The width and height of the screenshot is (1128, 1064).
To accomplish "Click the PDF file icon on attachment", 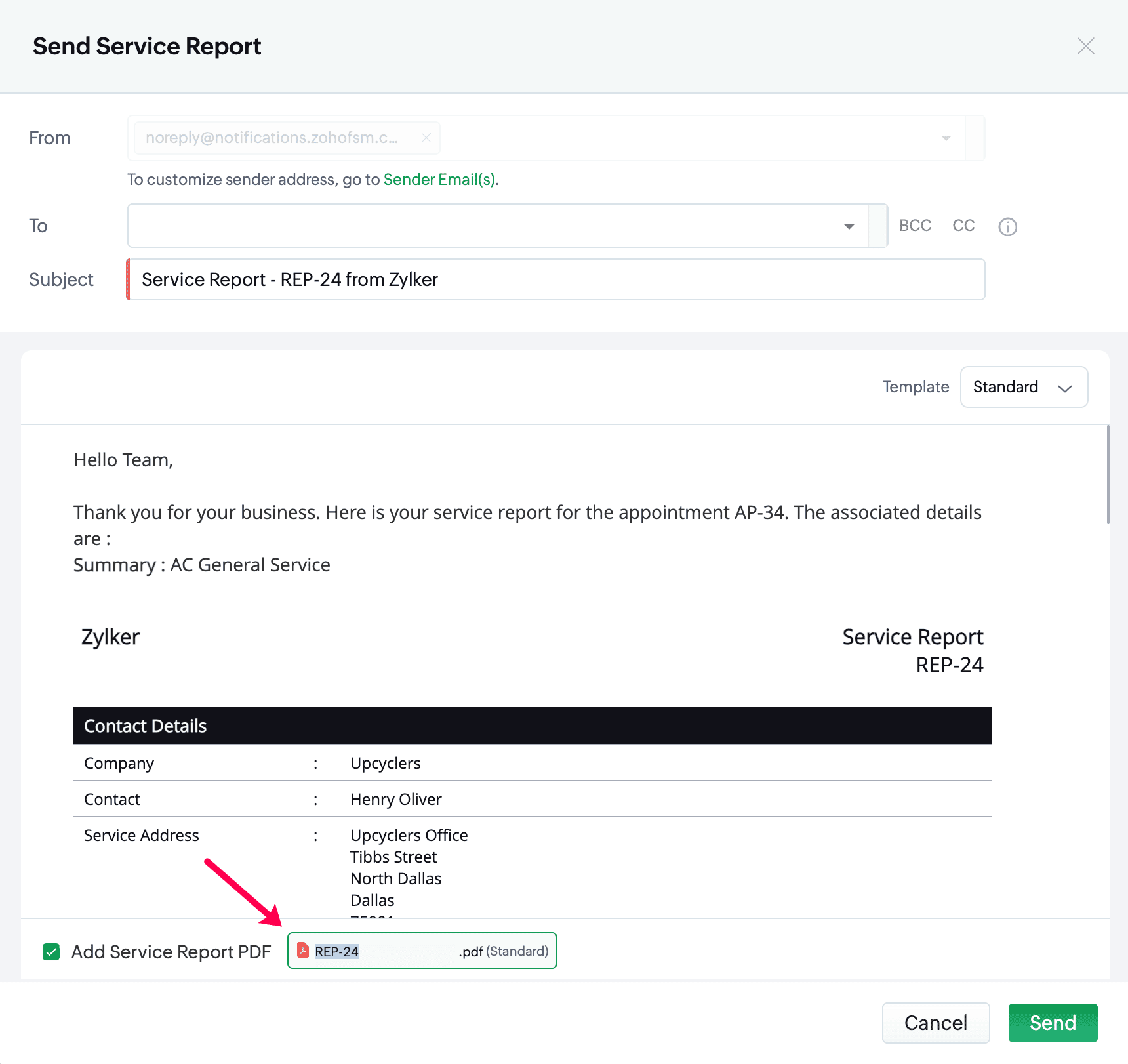I will (303, 951).
